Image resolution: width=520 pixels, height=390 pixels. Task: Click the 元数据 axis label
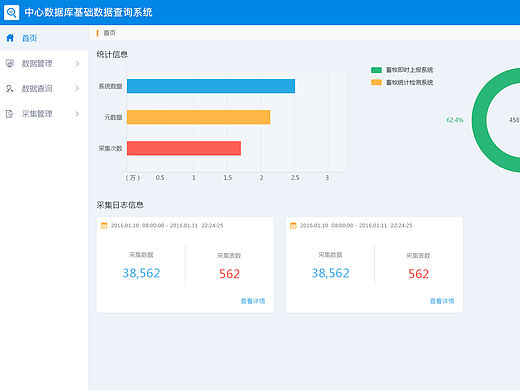113,117
